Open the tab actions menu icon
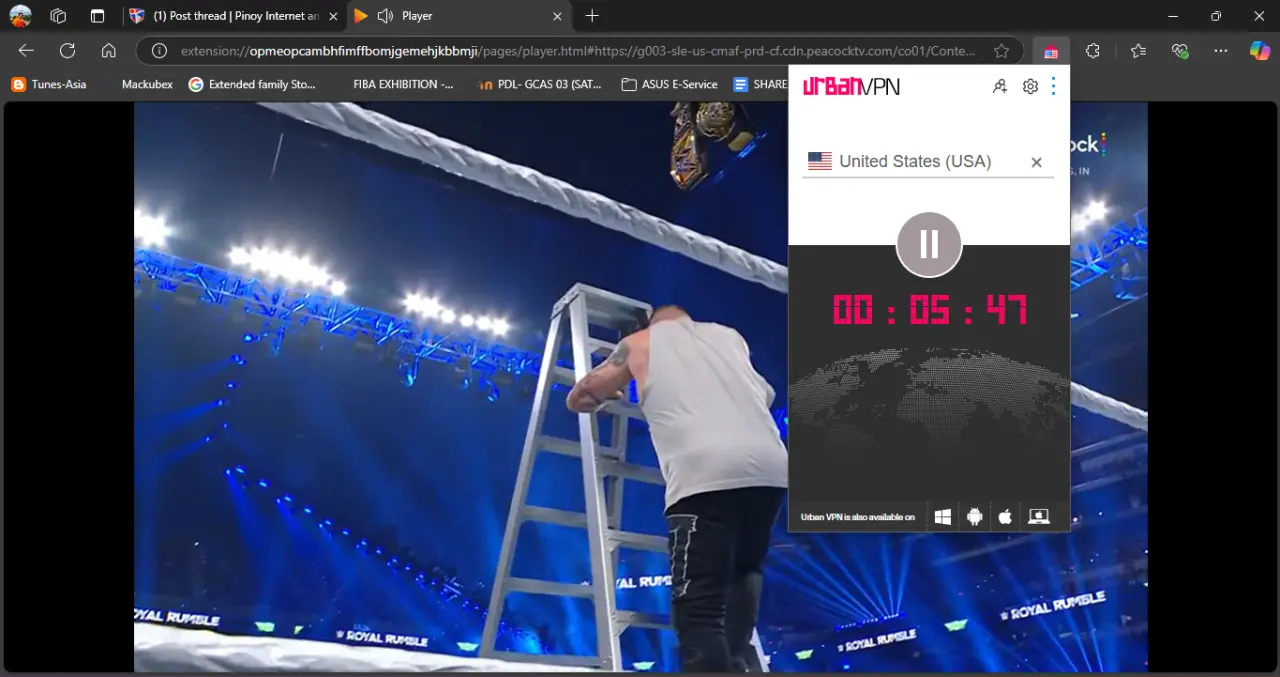Screen dimensions: 1280x677 pyautogui.click(x=97, y=16)
